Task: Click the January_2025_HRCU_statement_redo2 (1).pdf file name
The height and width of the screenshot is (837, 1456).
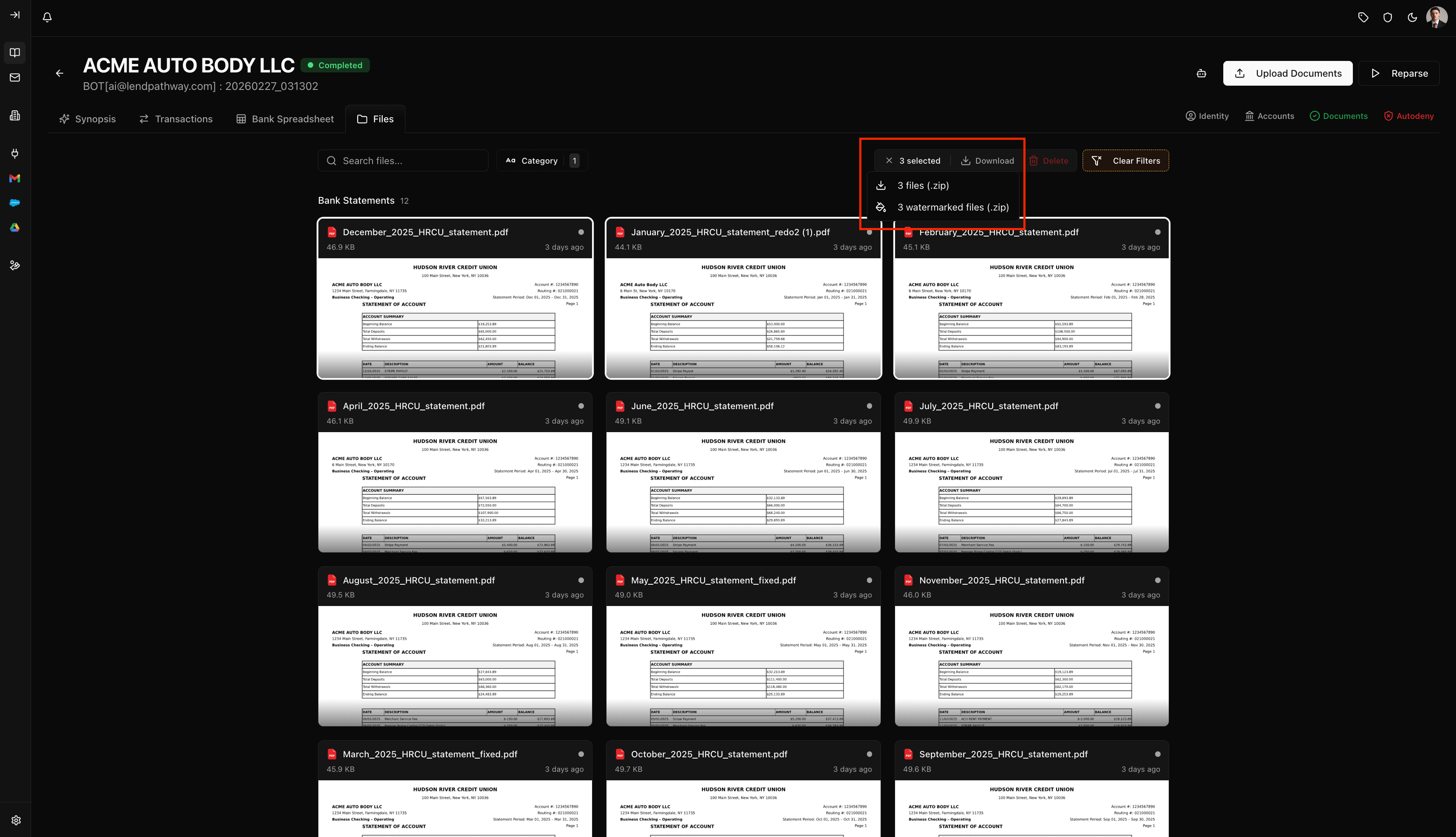Action: tap(731, 232)
